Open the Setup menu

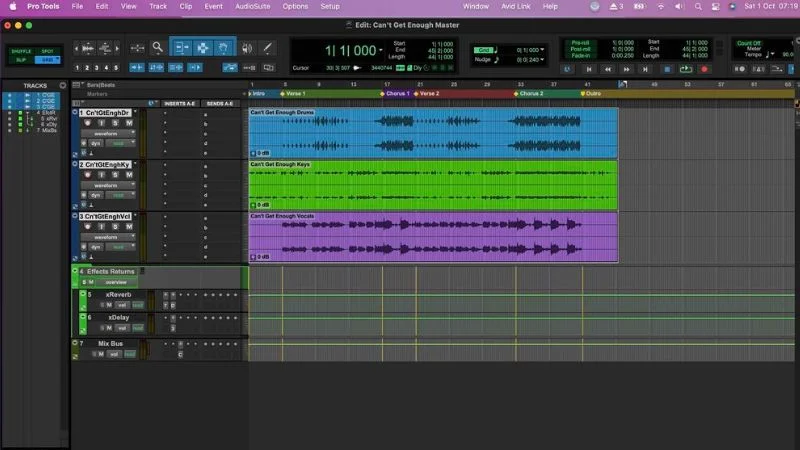[x=330, y=7]
